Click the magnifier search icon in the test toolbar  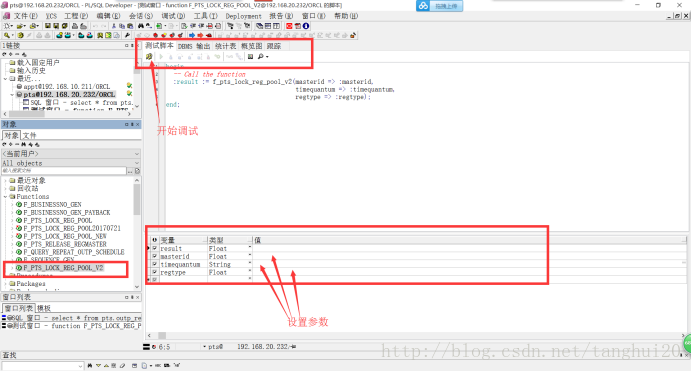(x=260, y=56)
